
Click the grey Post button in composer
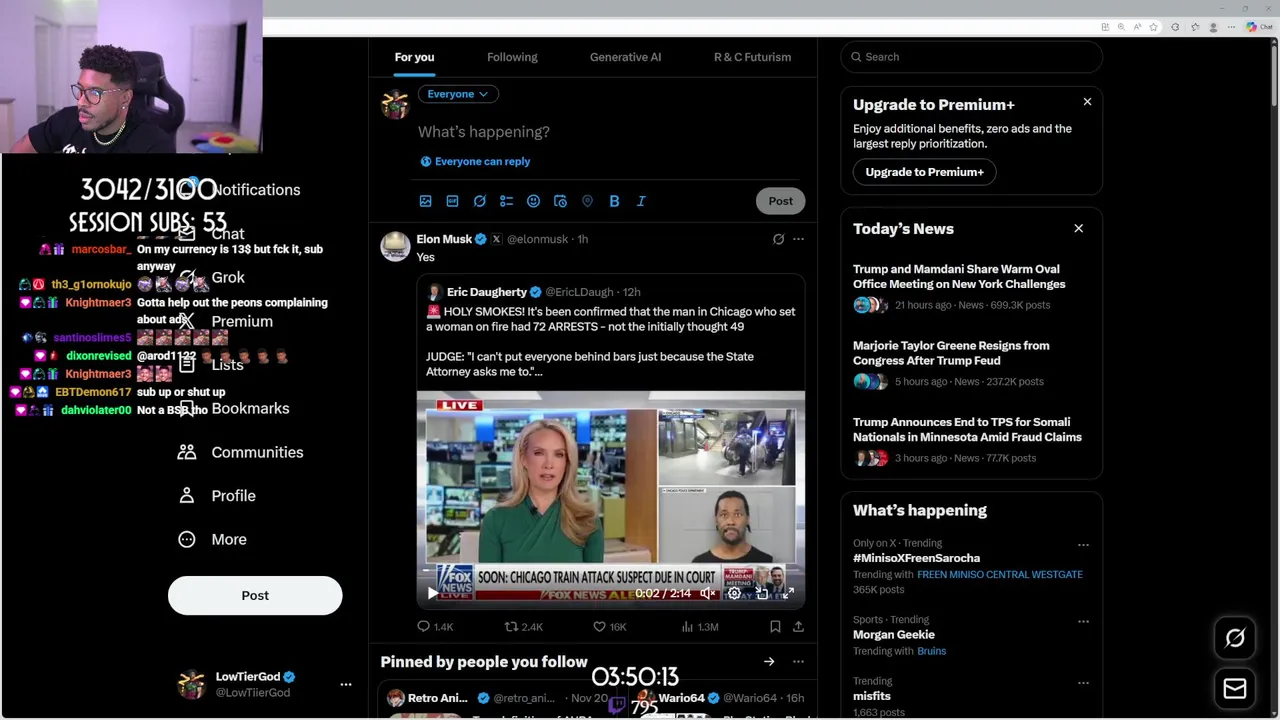tap(780, 201)
